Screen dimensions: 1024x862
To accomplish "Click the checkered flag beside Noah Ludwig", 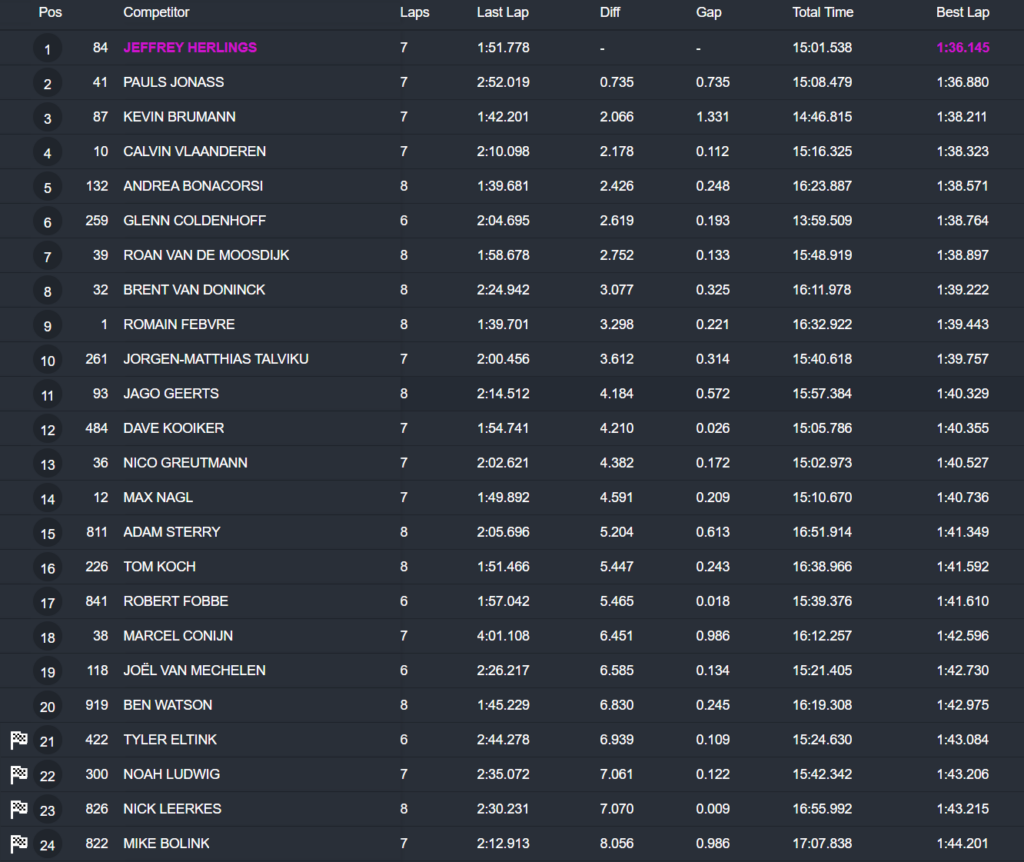I will (x=18, y=774).
